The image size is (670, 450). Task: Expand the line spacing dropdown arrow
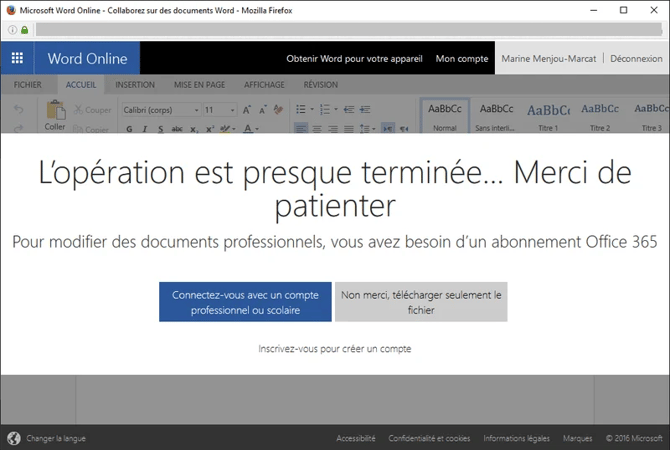pyautogui.click(x=373, y=129)
